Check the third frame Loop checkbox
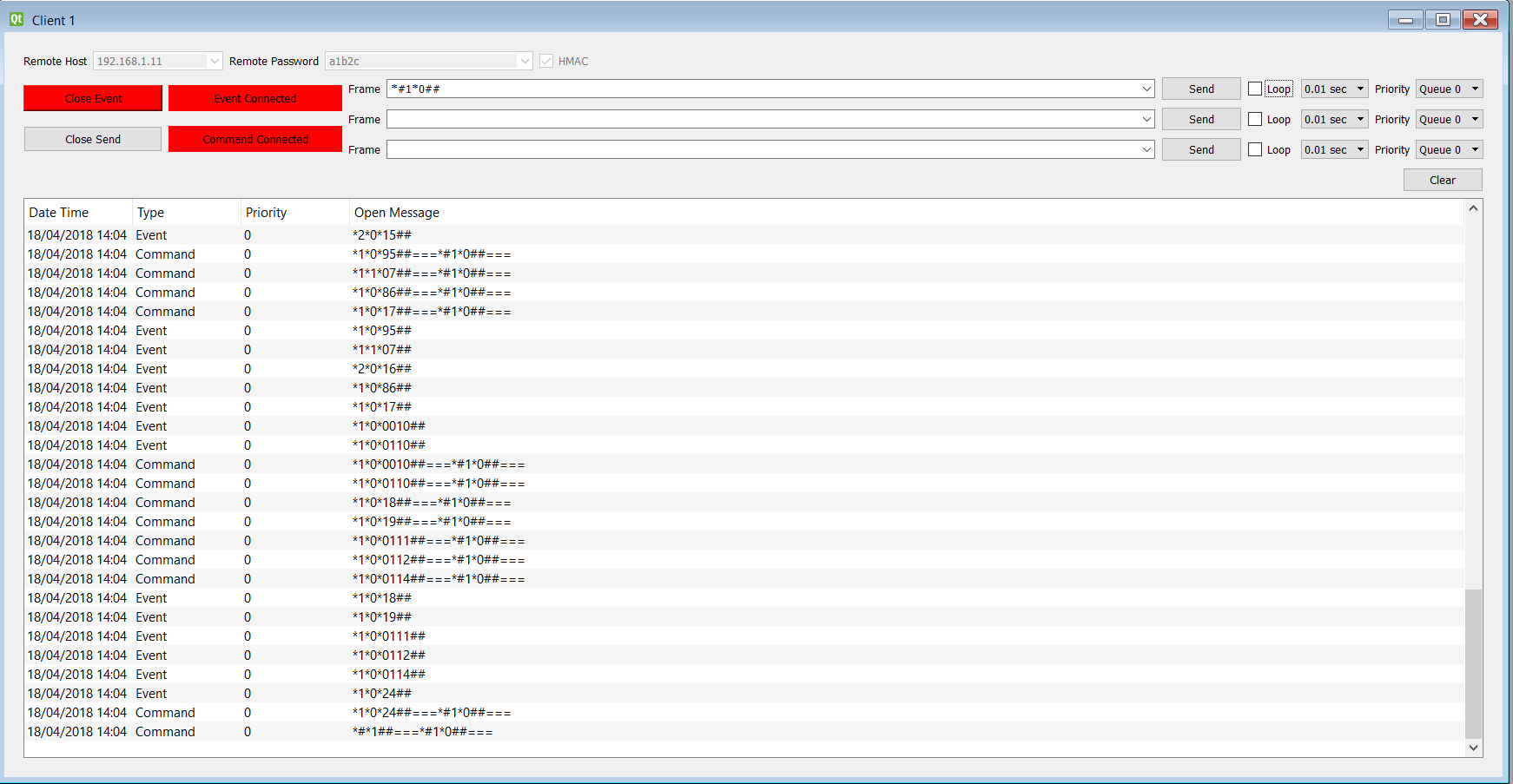 (x=1255, y=149)
